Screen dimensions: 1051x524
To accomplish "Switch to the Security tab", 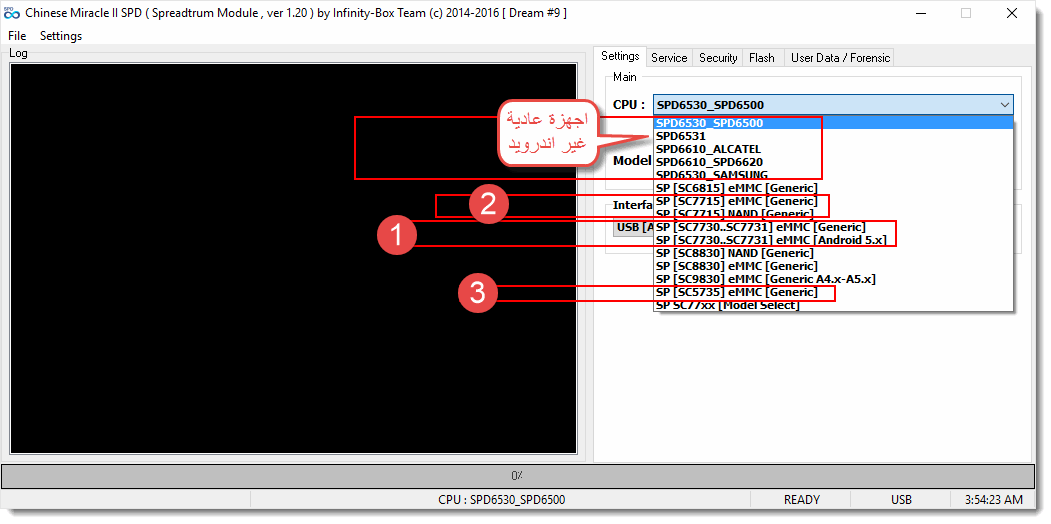I will 718,58.
